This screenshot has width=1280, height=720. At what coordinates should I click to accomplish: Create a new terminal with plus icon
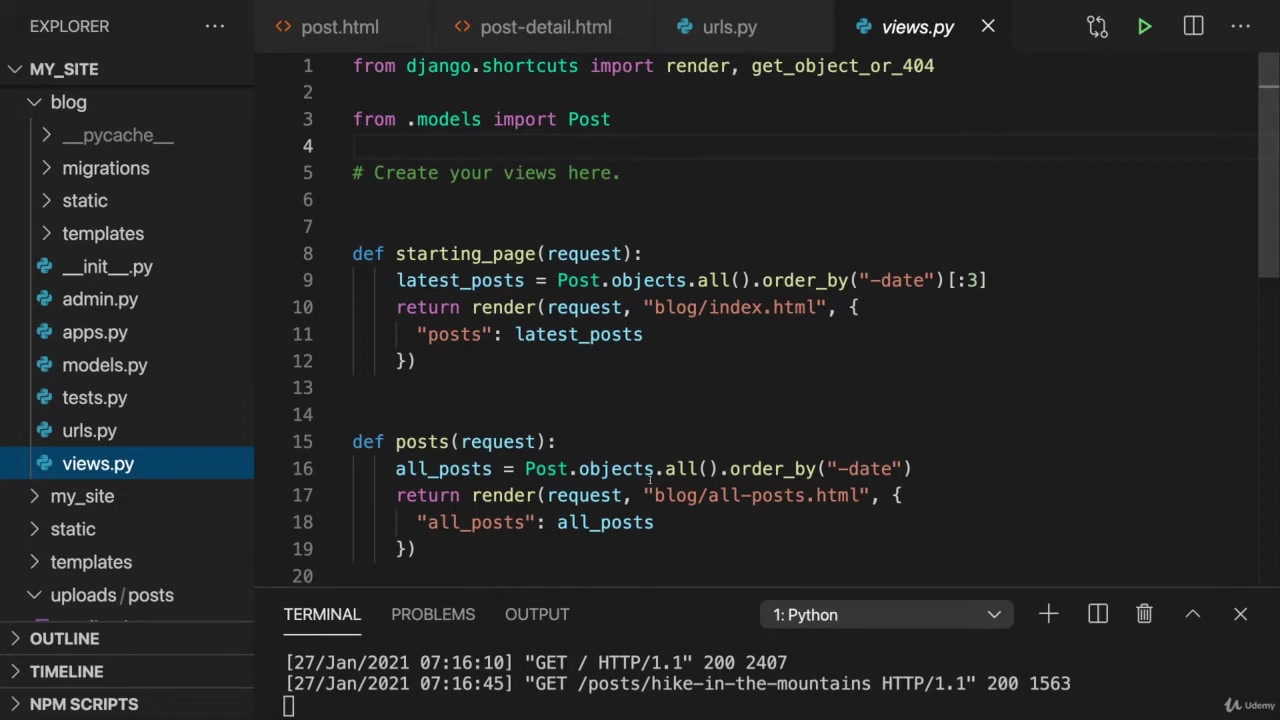click(x=1048, y=614)
